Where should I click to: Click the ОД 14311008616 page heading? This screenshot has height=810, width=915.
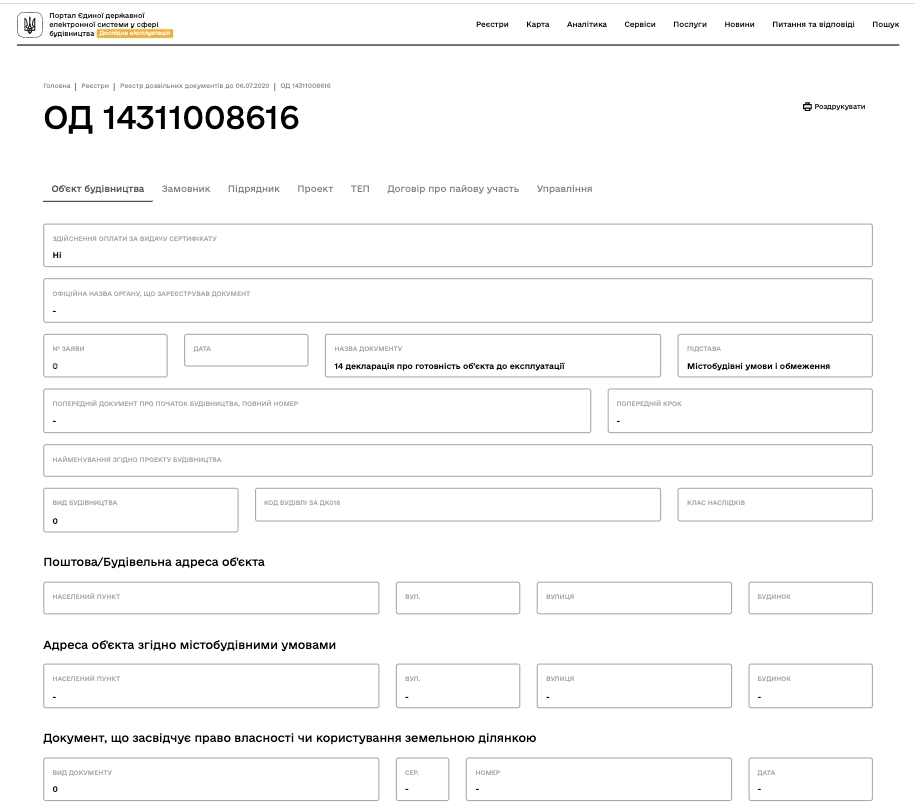click(171, 118)
